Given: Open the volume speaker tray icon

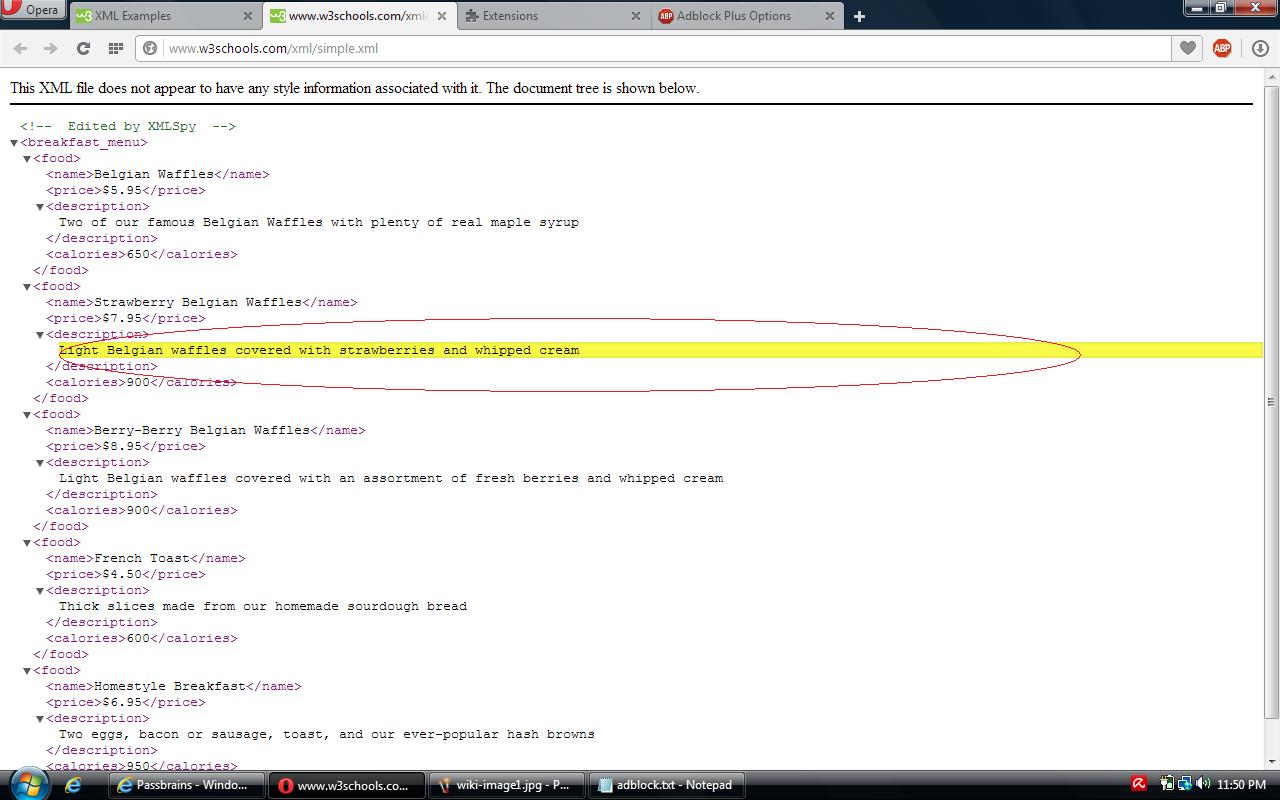Looking at the screenshot, I should [x=1201, y=784].
